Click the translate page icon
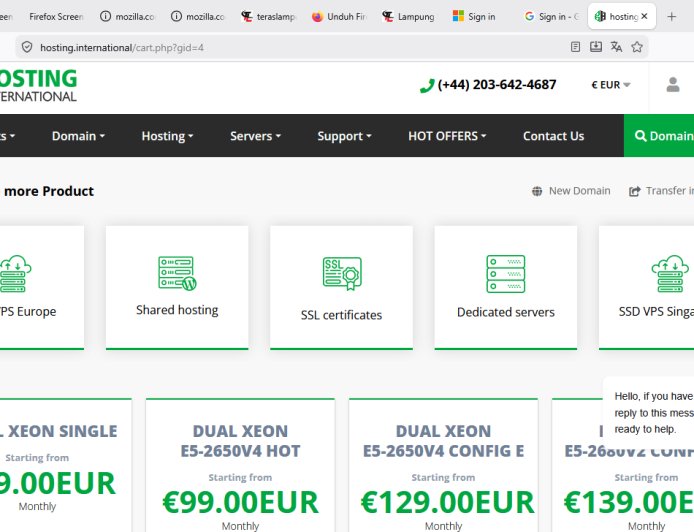 (x=616, y=47)
